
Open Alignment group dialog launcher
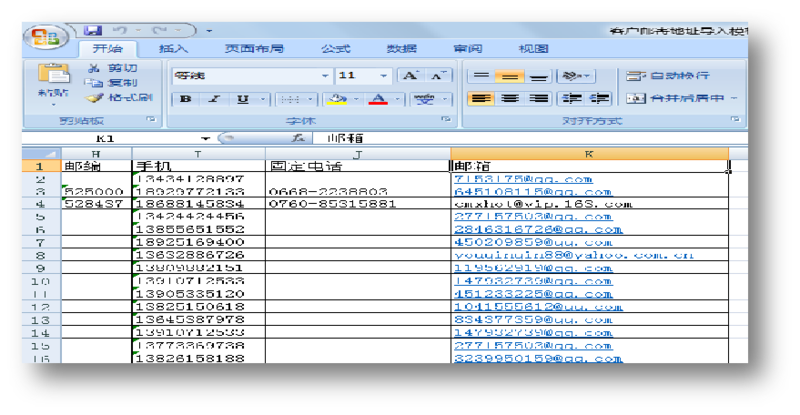(x=735, y=119)
